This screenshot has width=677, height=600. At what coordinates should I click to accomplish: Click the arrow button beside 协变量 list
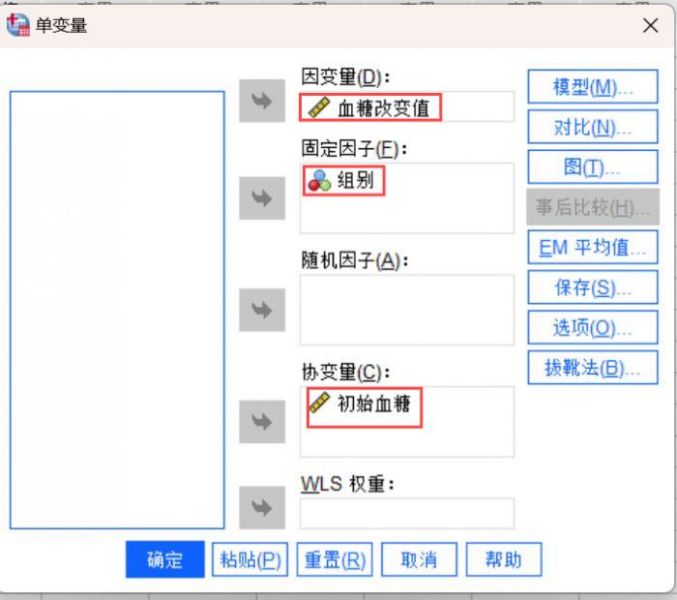click(262, 422)
